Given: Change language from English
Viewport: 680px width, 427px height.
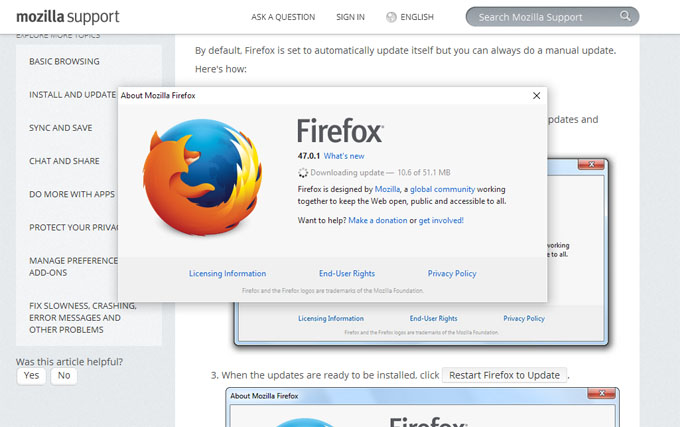Looking at the screenshot, I should 417,17.
